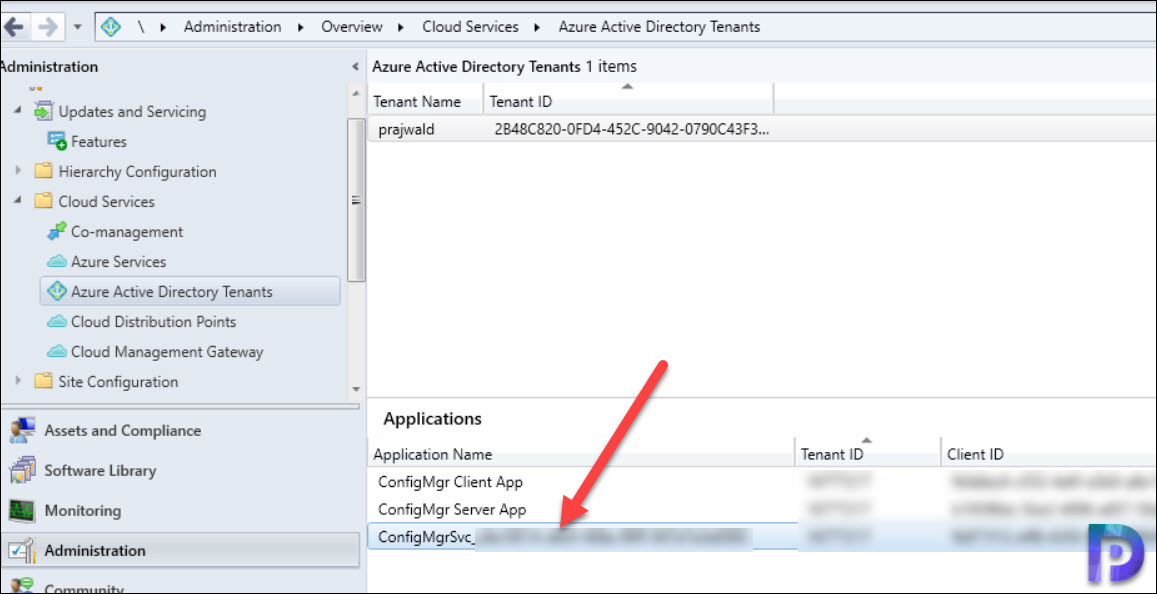Select Updates and Servicing tree node
The image size is (1157, 594).
pos(132,112)
